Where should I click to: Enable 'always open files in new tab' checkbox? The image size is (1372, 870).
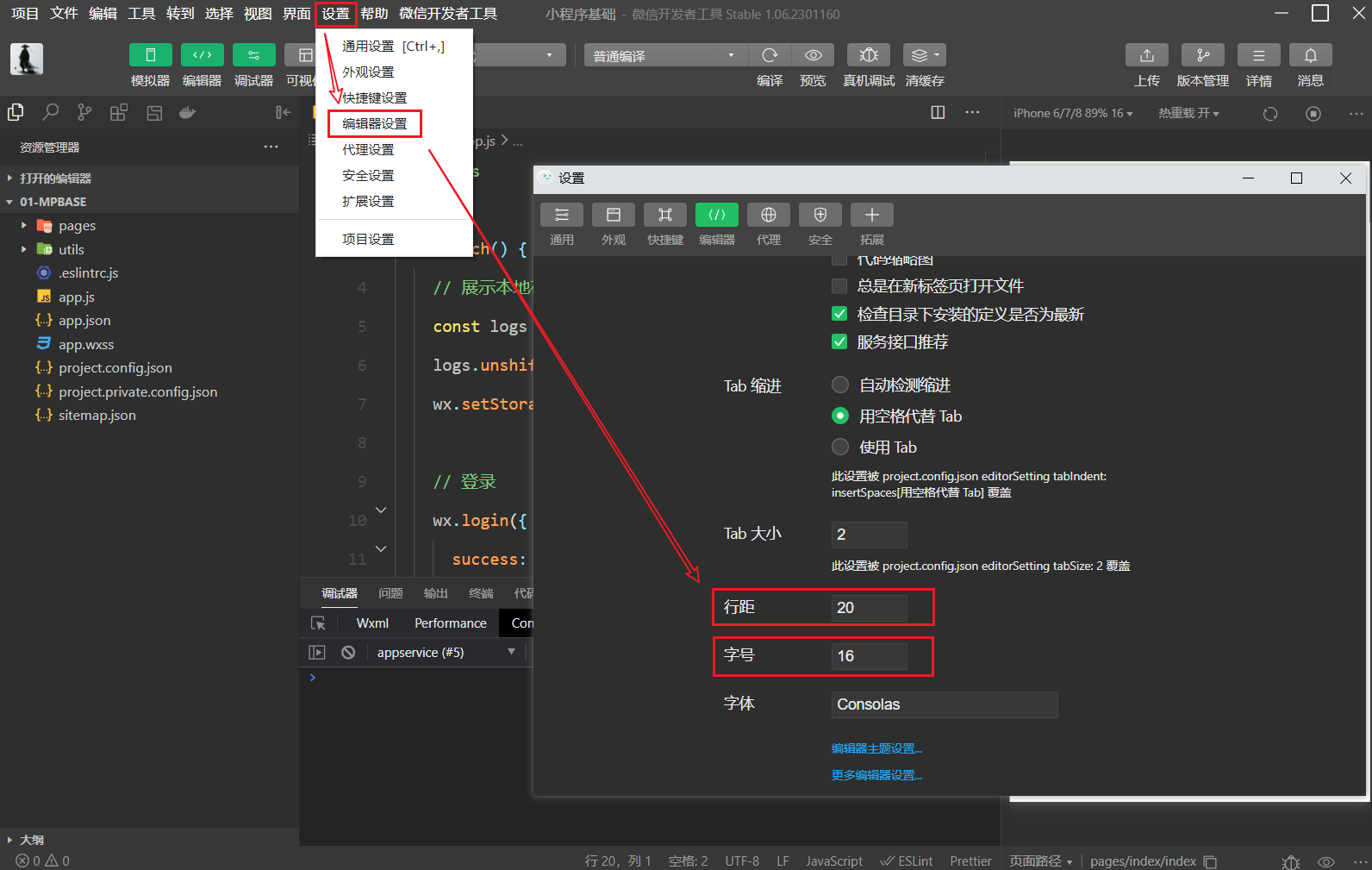click(839, 286)
